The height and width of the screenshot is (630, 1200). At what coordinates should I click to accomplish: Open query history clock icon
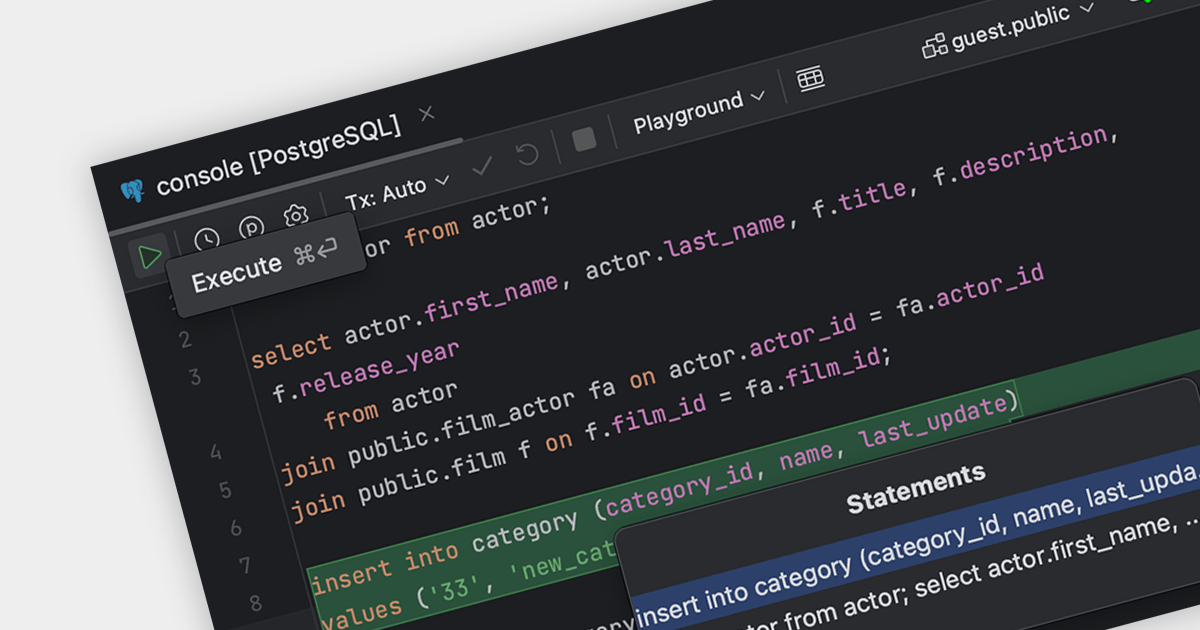coord(206,240)
